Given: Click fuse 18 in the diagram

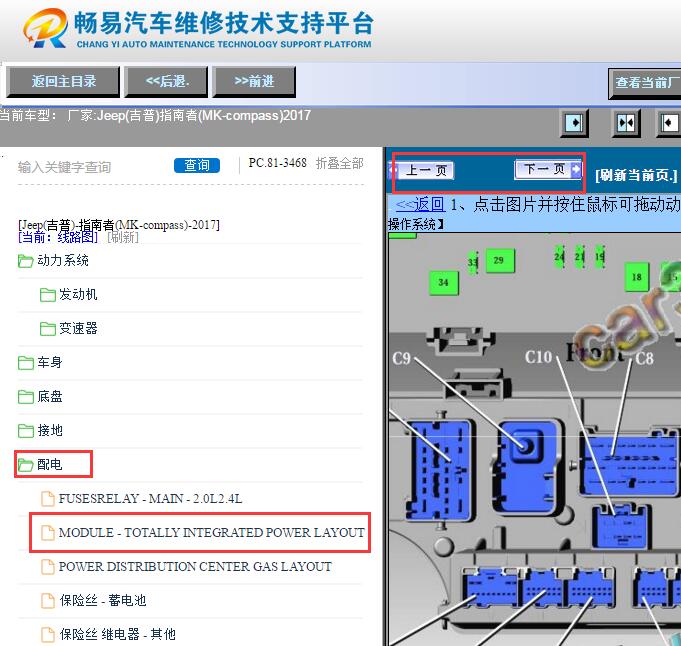Looking at the screenshot, I should click(x=637, y=277).
